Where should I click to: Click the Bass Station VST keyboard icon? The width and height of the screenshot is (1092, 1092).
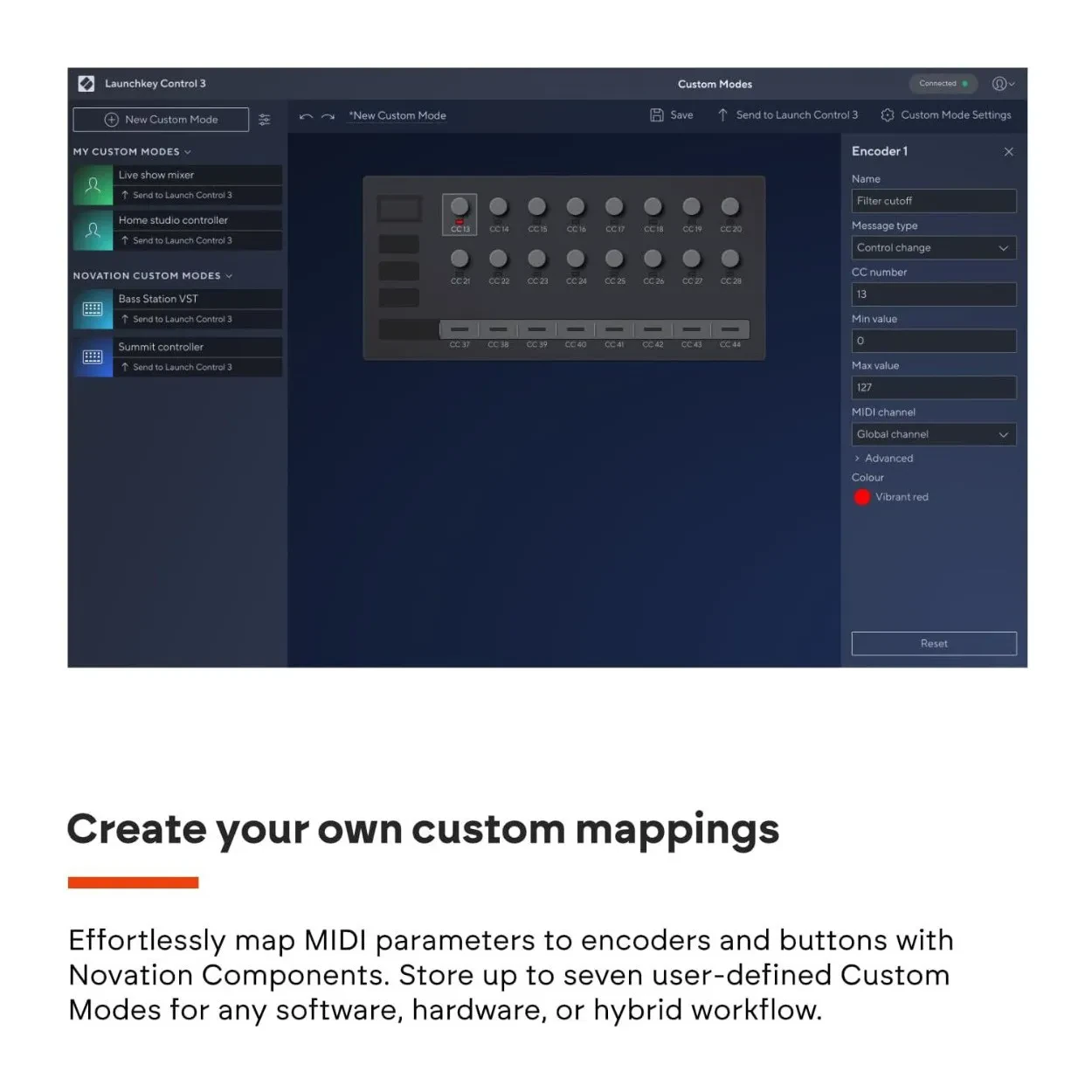pyautogui.click(x=93, y=309)
